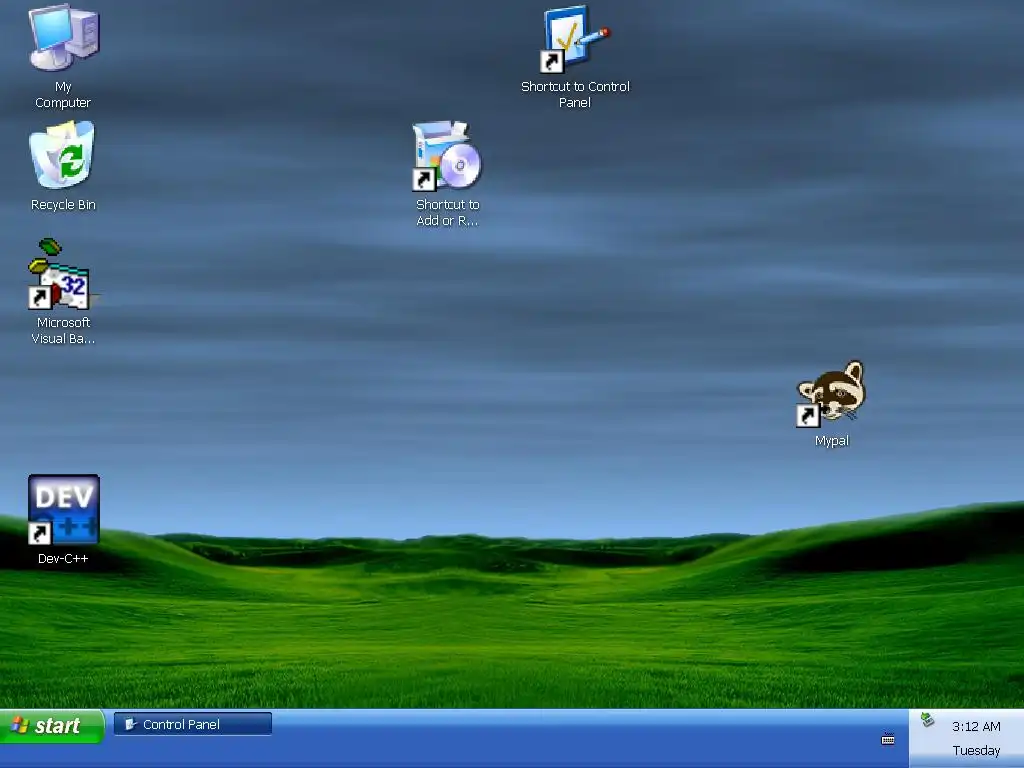Click the 'Shortcut to Add or R...' label
This screenshot has width=1024, height=768.
(x=447, y=213)
